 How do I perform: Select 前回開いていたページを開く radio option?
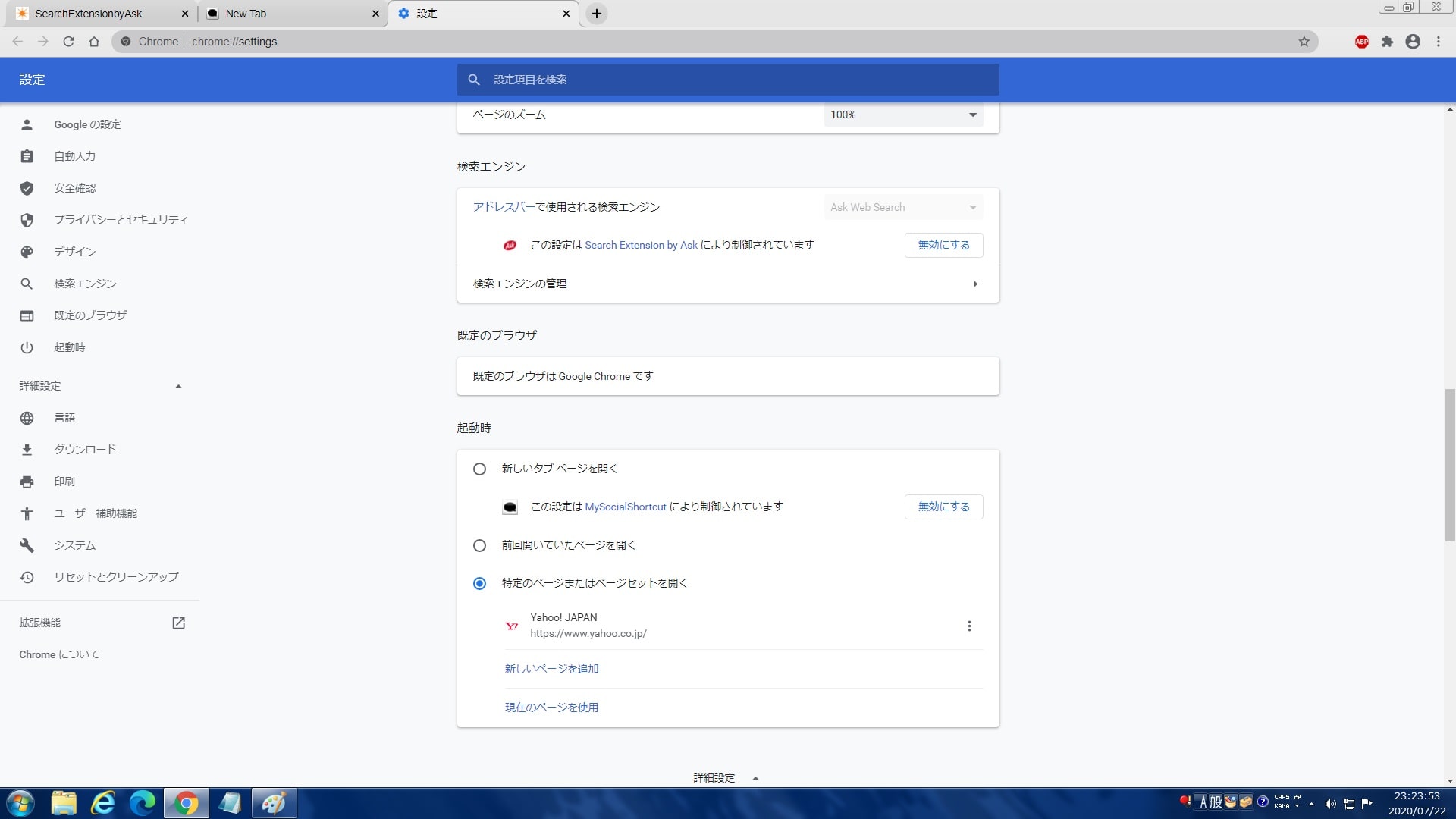click(479, 545)
